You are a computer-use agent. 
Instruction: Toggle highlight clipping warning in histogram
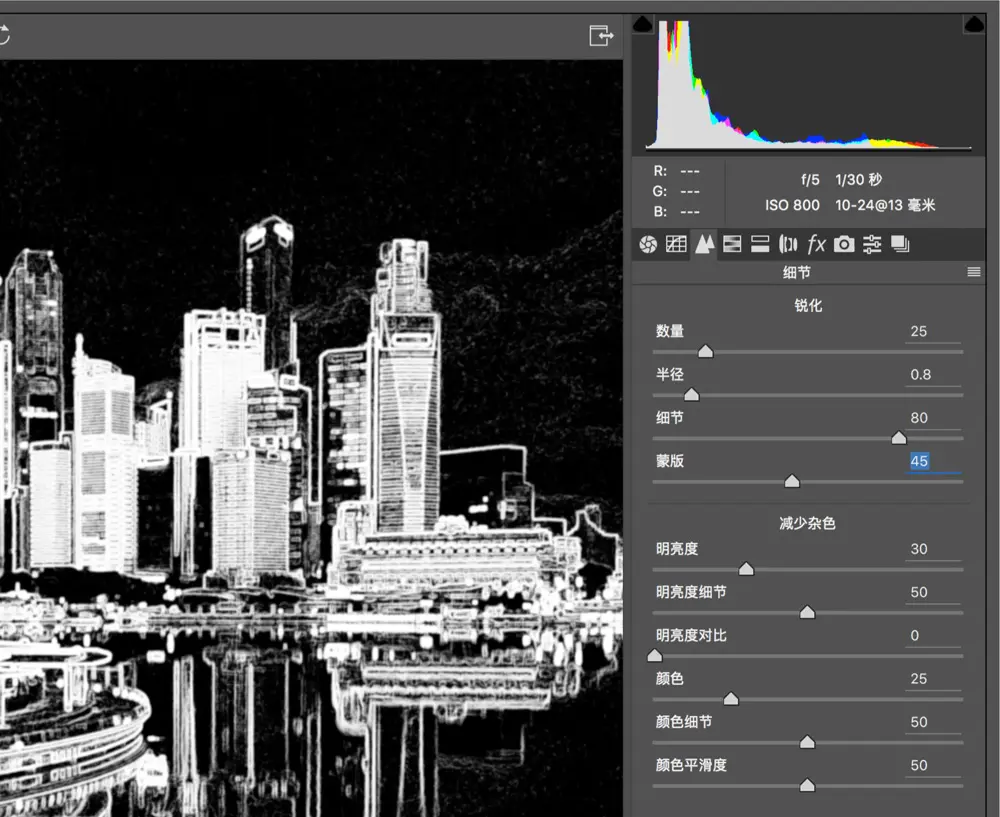coord(974,25)
